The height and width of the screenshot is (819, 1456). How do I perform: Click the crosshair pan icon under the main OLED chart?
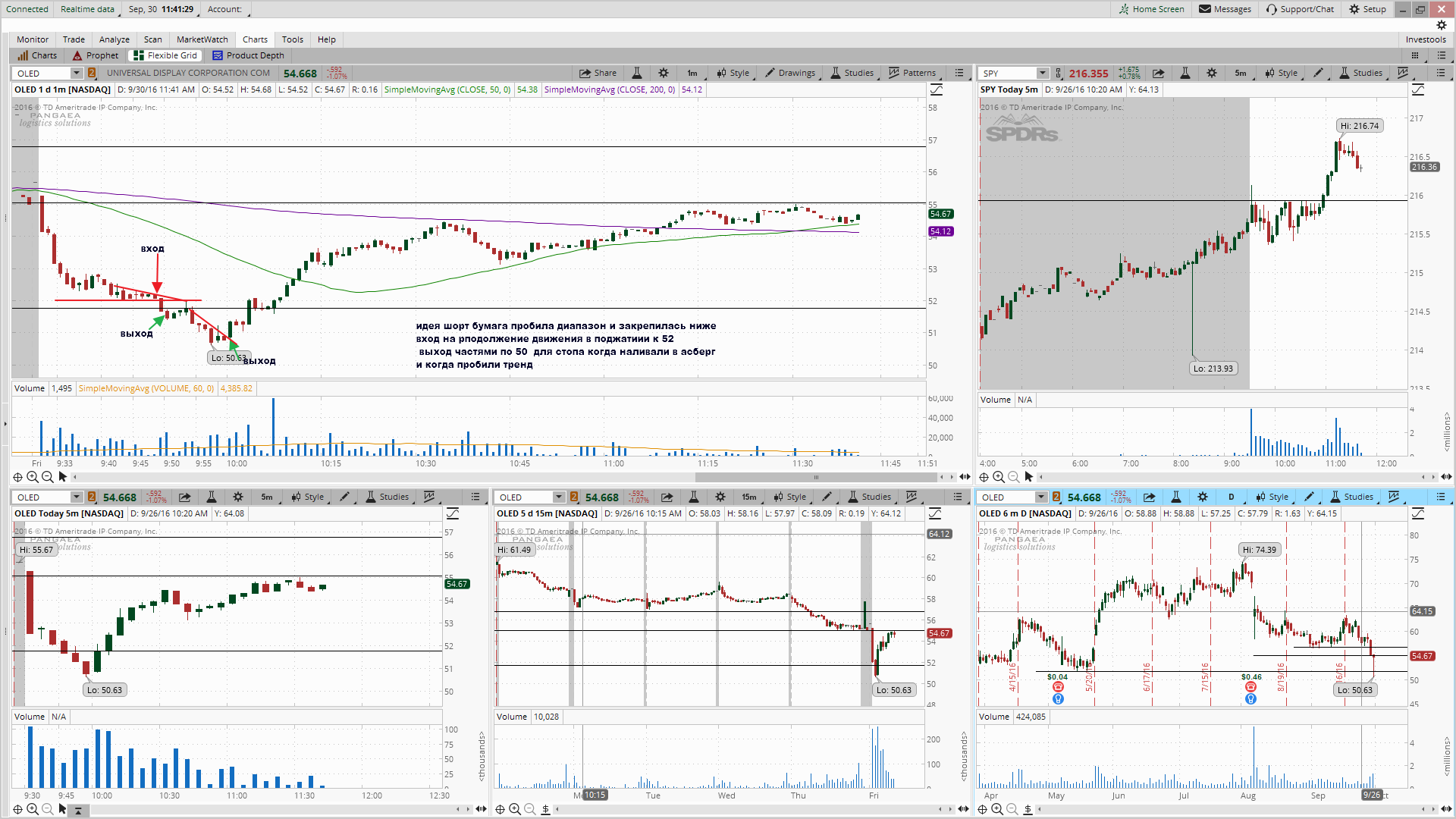point(17,477)
